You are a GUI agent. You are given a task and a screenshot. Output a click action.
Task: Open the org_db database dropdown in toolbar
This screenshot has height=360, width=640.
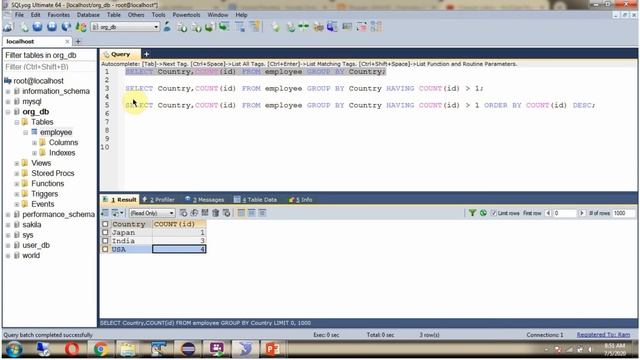[125, 27]
